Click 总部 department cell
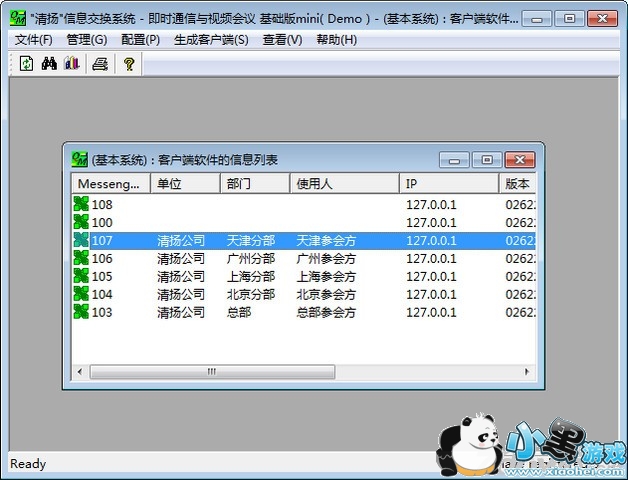The height and width of the screenshot is (480, 628). coord(239,312)
